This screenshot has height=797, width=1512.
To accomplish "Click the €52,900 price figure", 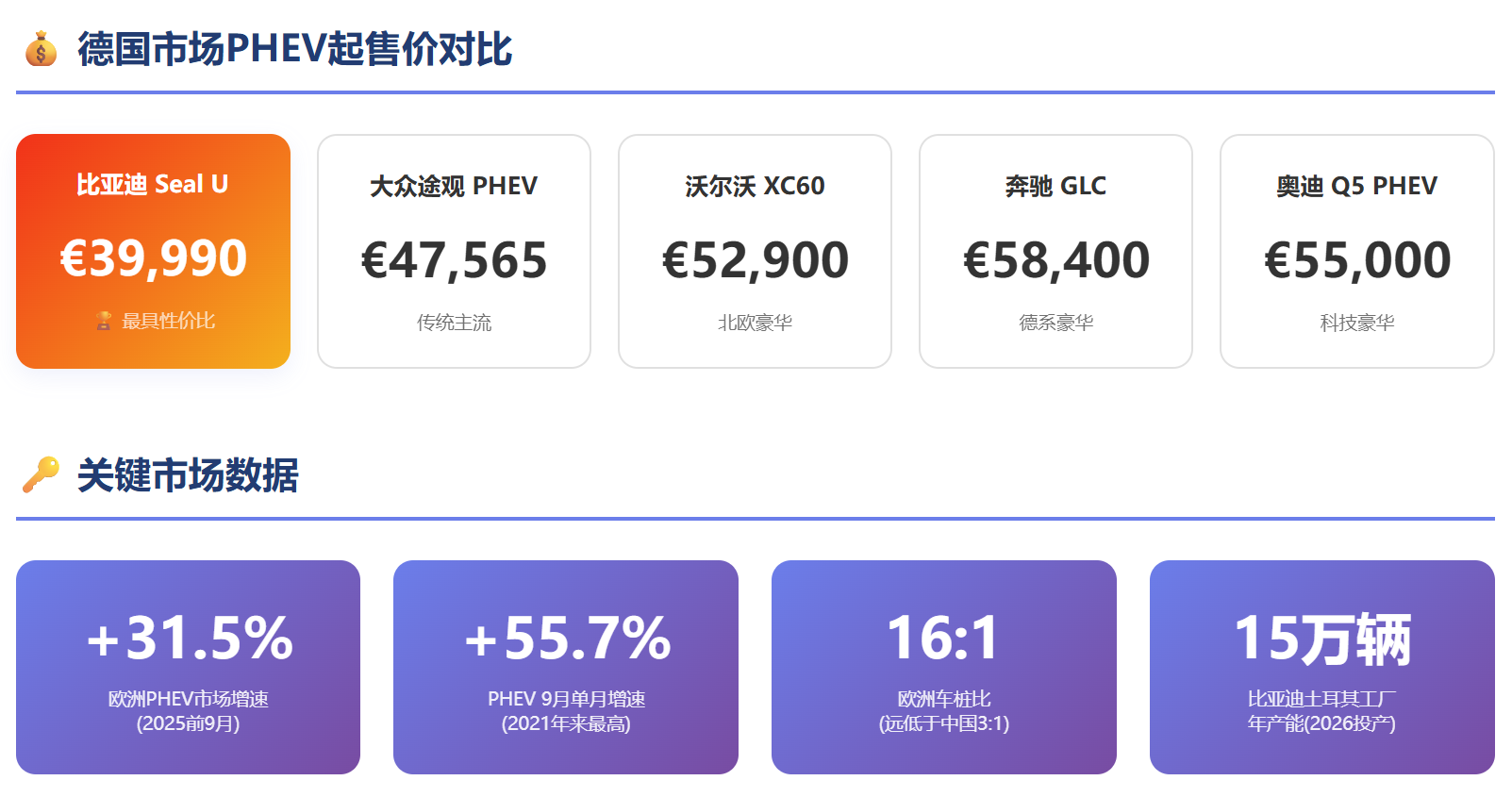I will [x=755, y=260].
